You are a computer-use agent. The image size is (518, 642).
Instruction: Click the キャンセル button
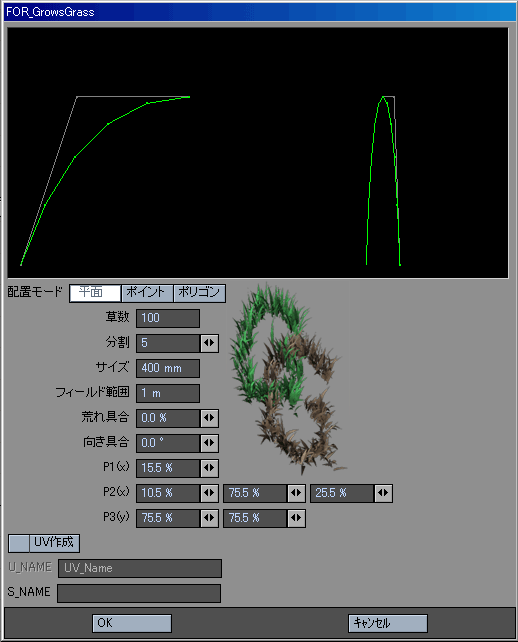pyautogui.click(x=388, y=623)
